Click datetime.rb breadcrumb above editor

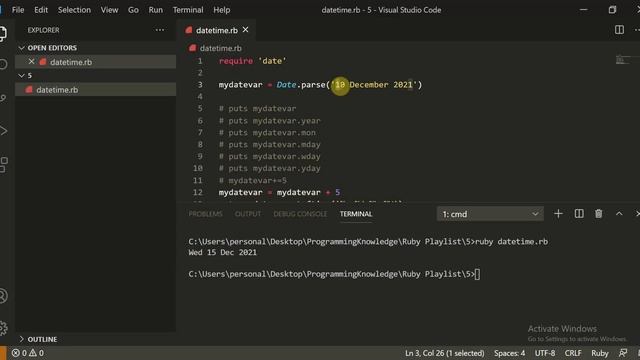[220, 48]
